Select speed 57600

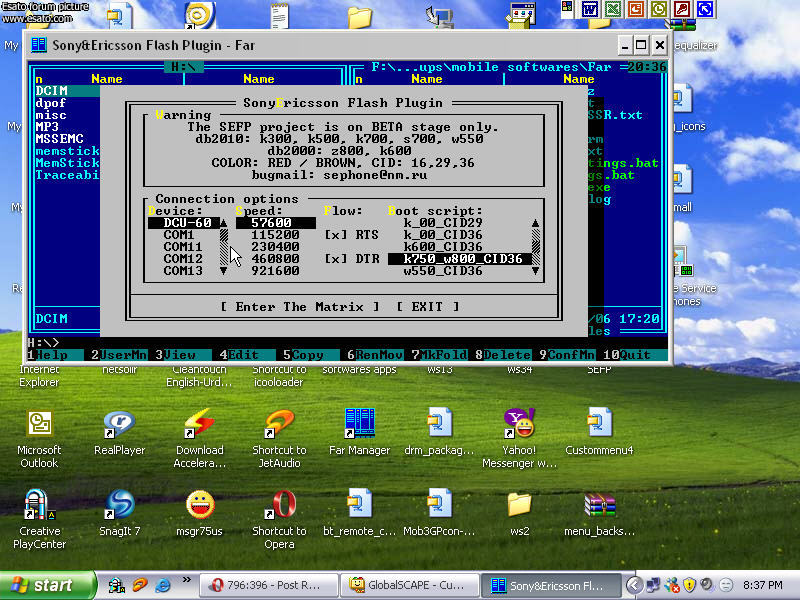[x=276, y=223]
